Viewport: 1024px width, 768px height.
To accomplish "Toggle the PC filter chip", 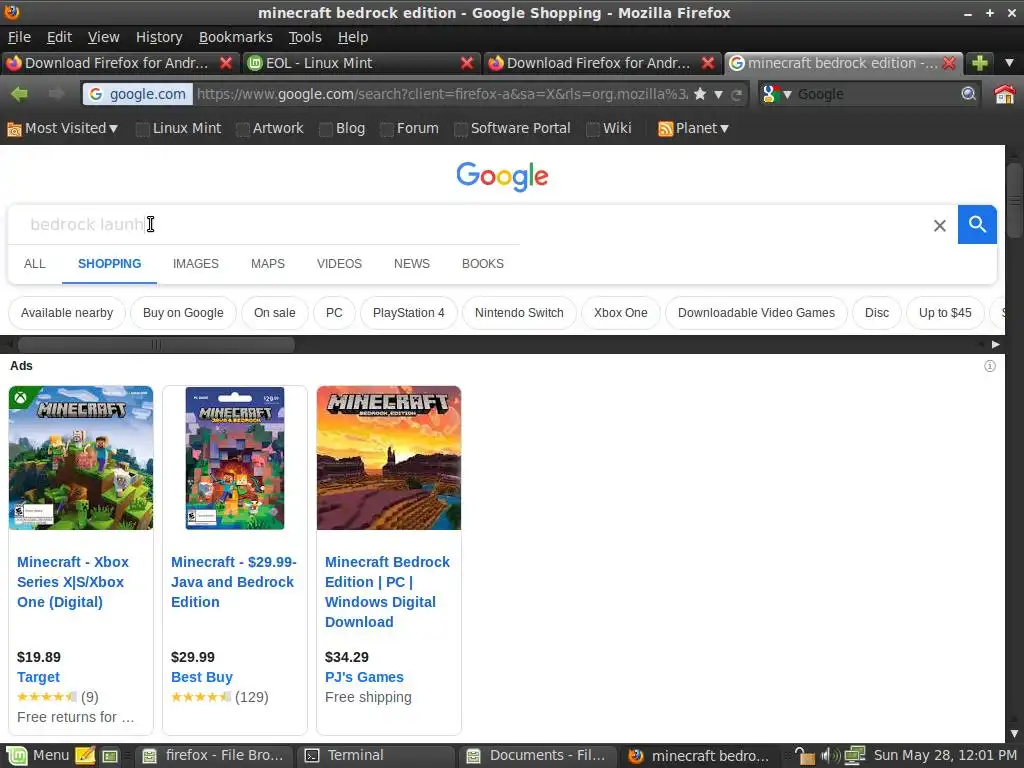I will (x=334, y=313).
